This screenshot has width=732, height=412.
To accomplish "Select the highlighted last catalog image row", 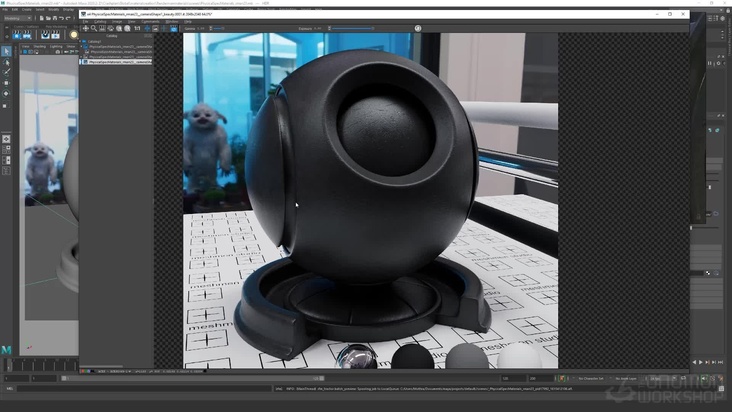I will point(117,62).
